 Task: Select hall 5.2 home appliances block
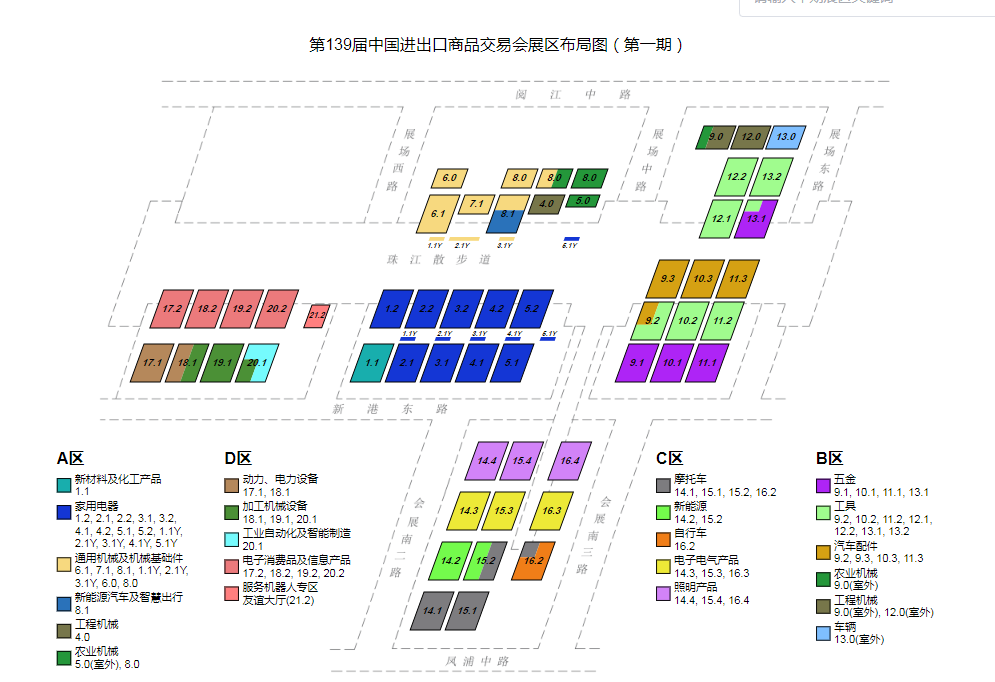coord(533,308)
